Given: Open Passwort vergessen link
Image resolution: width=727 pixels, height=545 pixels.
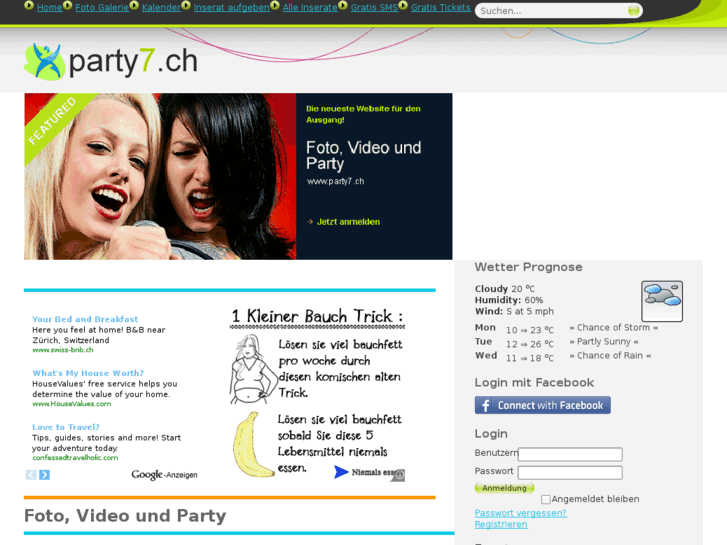Looking at the screenshot, I should [x=521, y=513].
